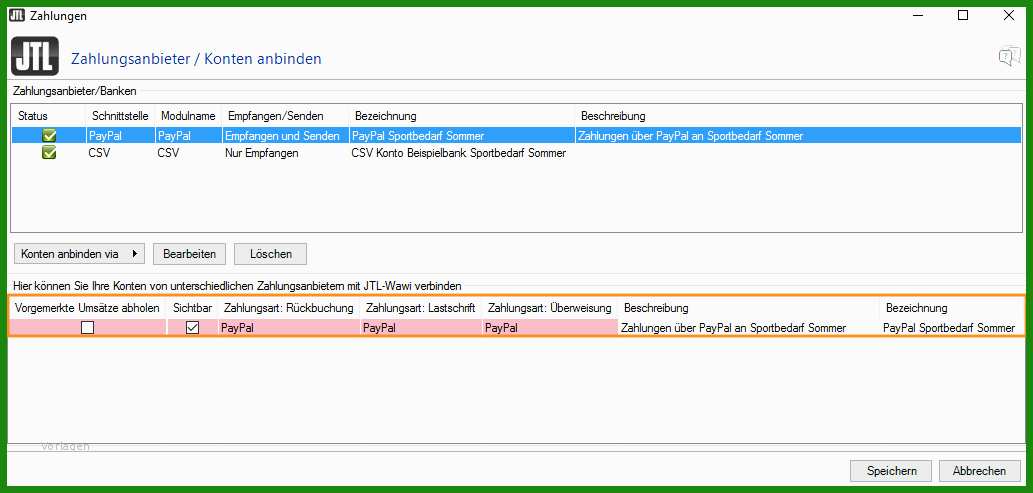1033x493 pixels.
Task: Click the Bearbeiten button
Action: pos(189,254)
